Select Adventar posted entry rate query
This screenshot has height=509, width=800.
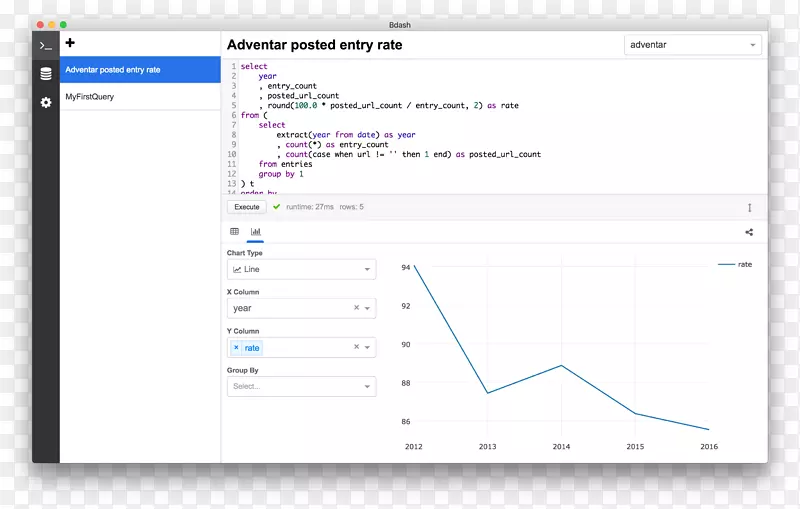coord(140,70)
